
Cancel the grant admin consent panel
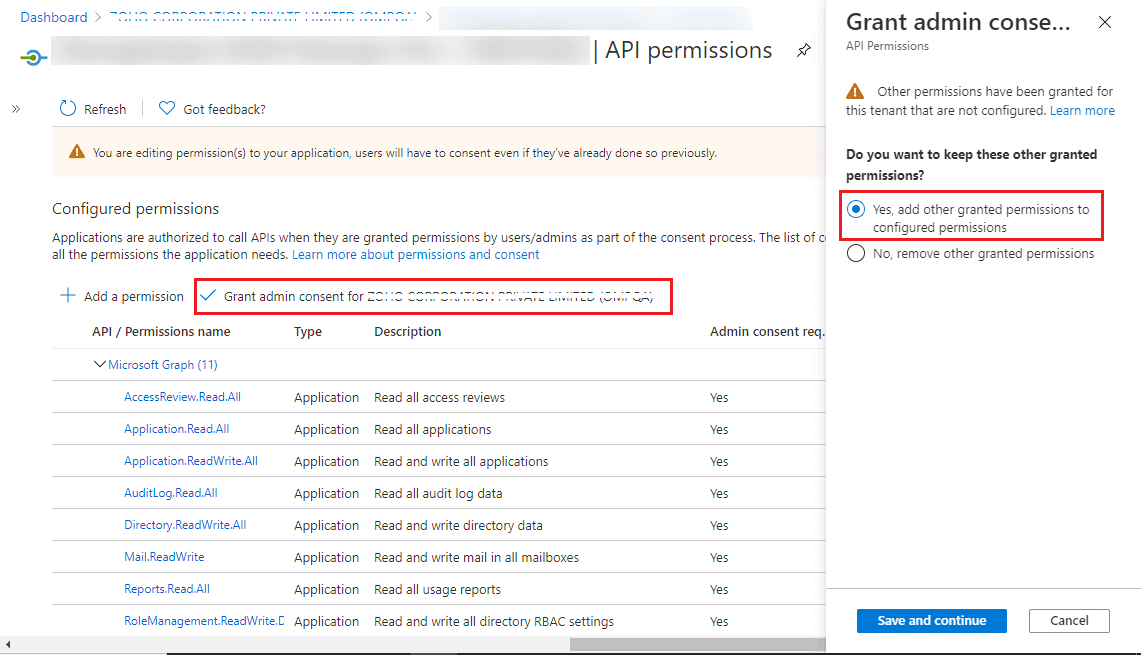click(x=1068, y=620)
